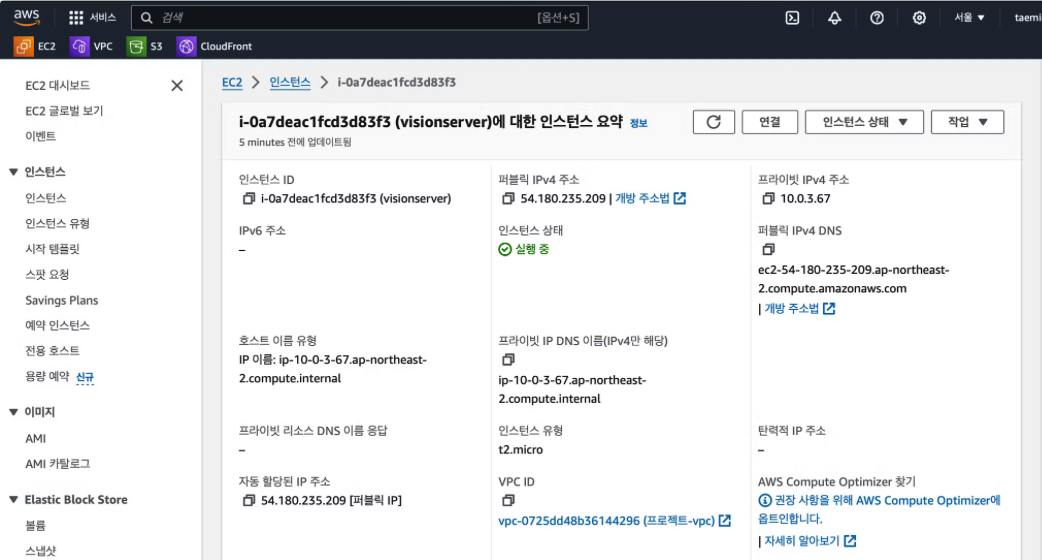
Task: Open 자세히 알아보기 link
Action: [x=810, y=541]
